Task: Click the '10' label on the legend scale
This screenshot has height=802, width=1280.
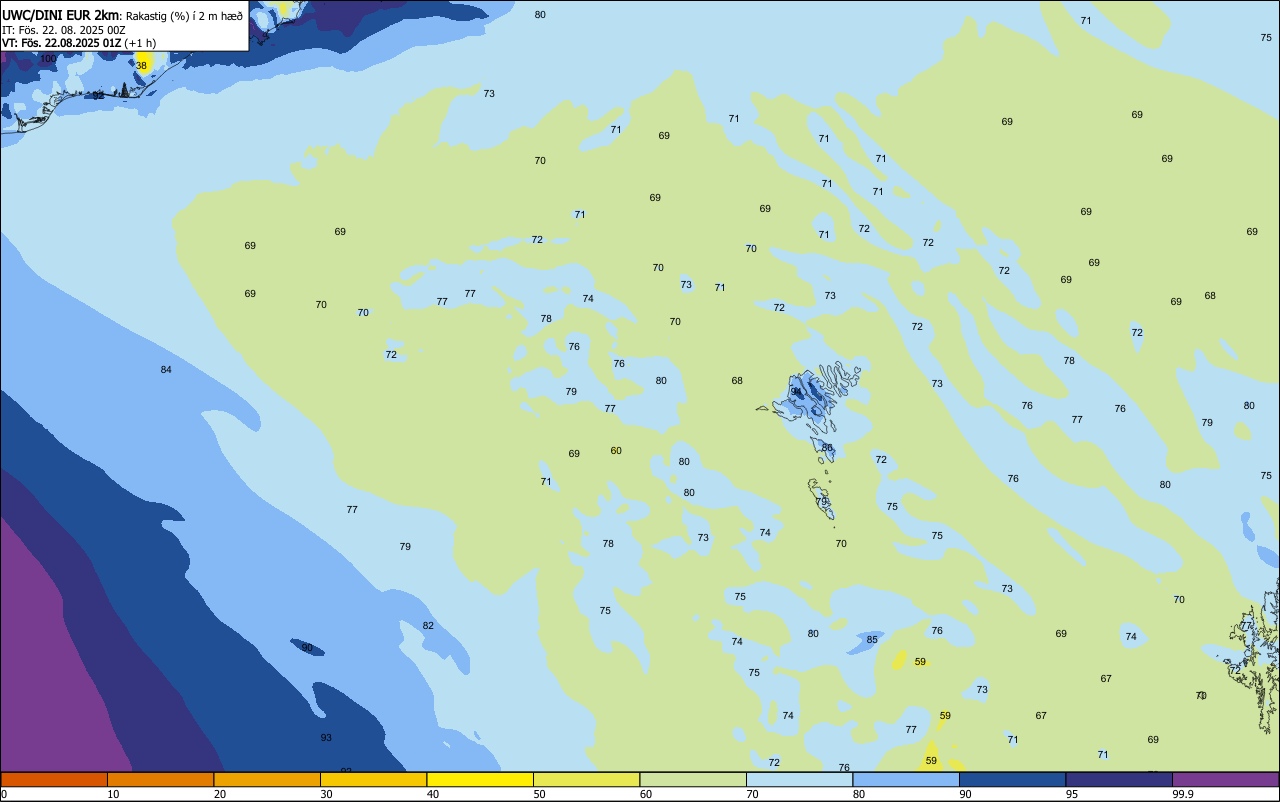Action: (x=113, y=794)
